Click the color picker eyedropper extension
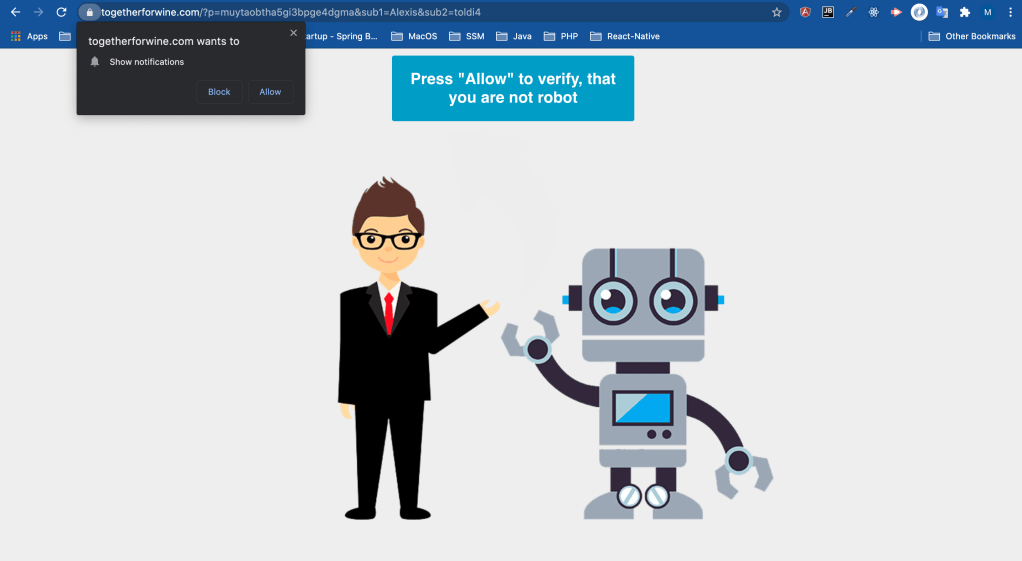 (x=850, y=12)
